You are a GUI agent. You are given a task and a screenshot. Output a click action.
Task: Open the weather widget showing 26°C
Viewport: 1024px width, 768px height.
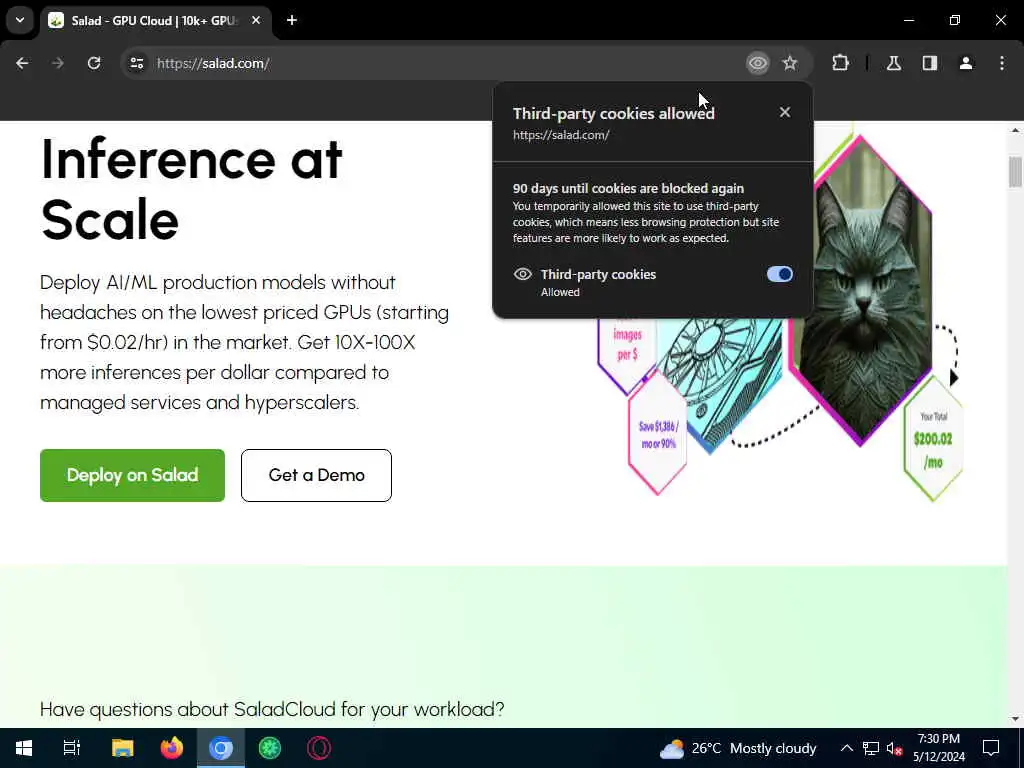(x=738, y=748)
